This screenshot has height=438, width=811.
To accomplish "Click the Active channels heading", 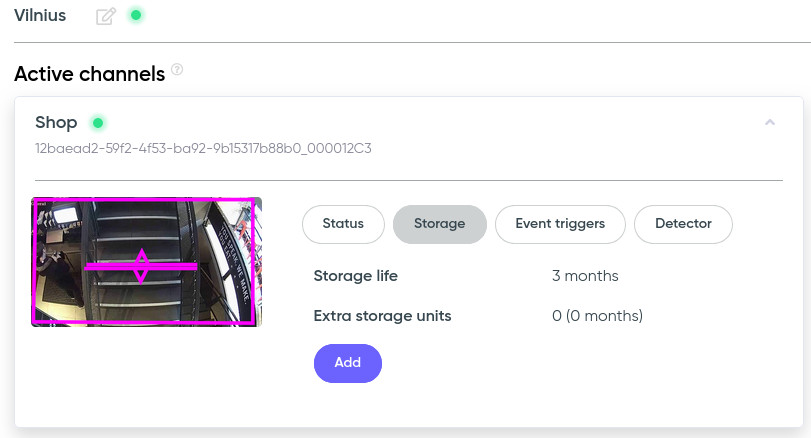I will [x=89, y=74].
